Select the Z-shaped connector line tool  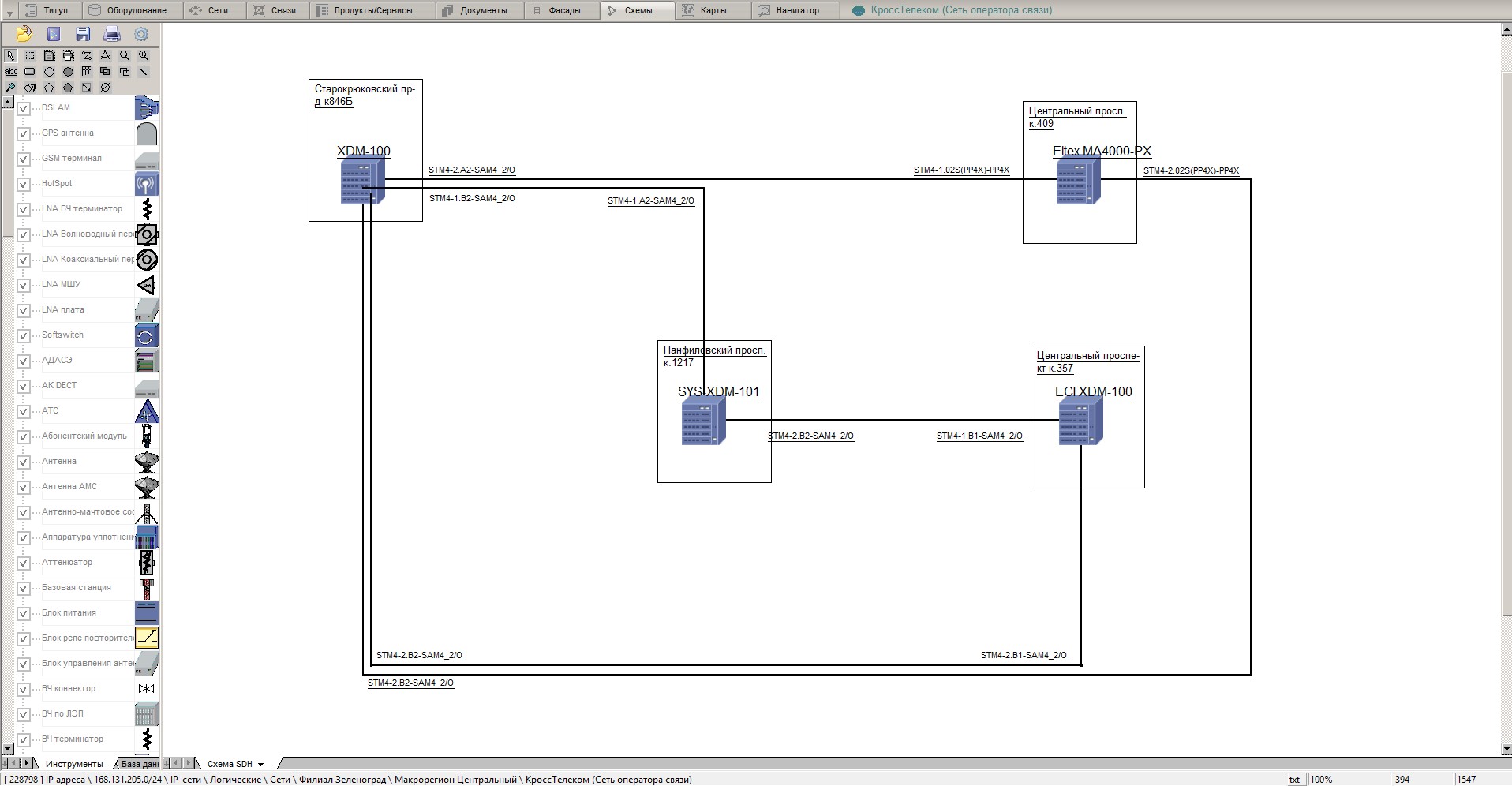tap(87, 56)
